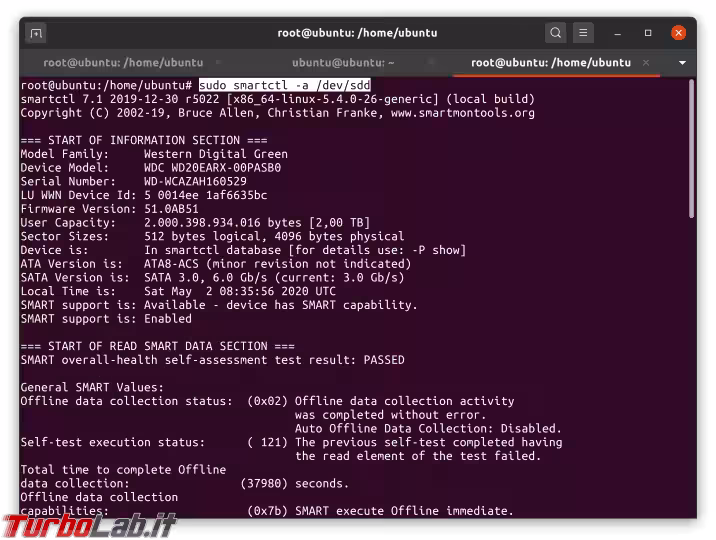Switch to ubuntu@ubuntu: ~ tab
The image size is (716, 540).
coord(343,63)
